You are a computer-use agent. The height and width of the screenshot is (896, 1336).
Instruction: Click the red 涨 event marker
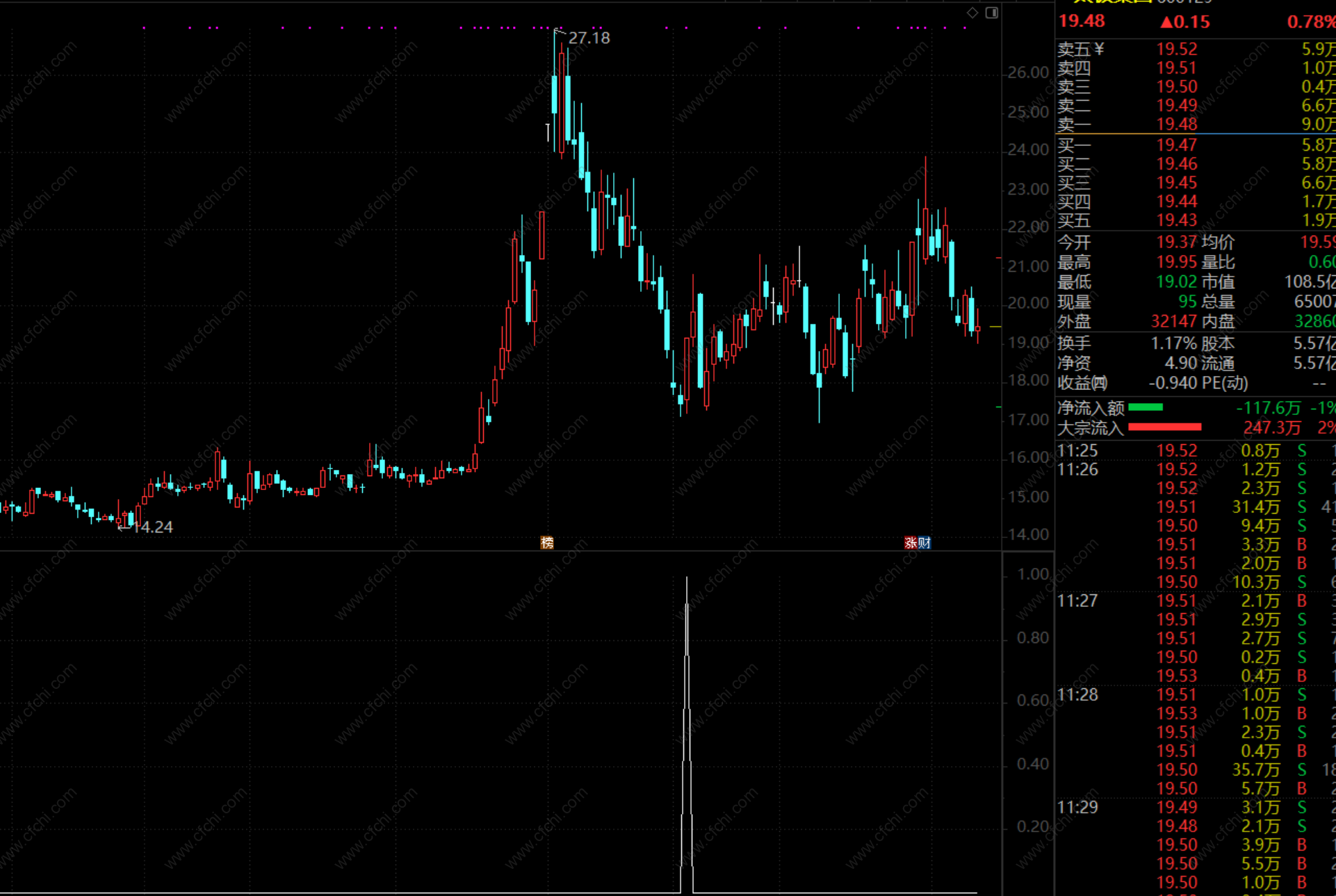point(911,543)
